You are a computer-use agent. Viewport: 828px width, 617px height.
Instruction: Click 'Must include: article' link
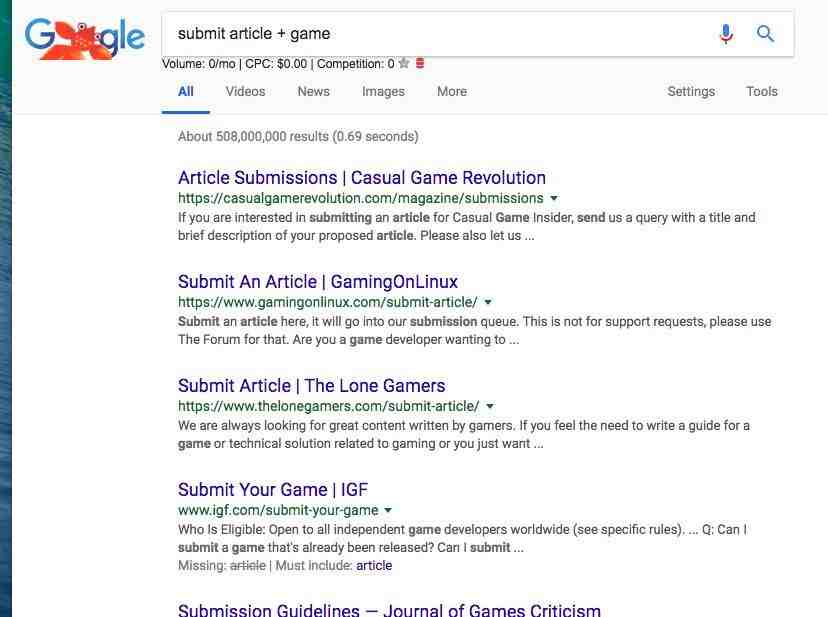(x=374, y=566)
